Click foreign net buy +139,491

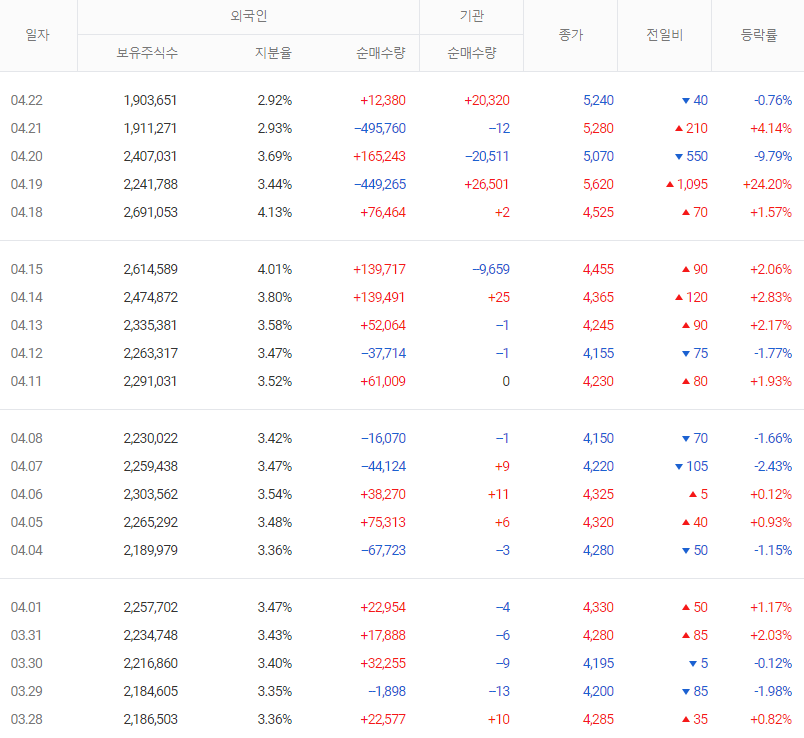(x=379, y=297)
